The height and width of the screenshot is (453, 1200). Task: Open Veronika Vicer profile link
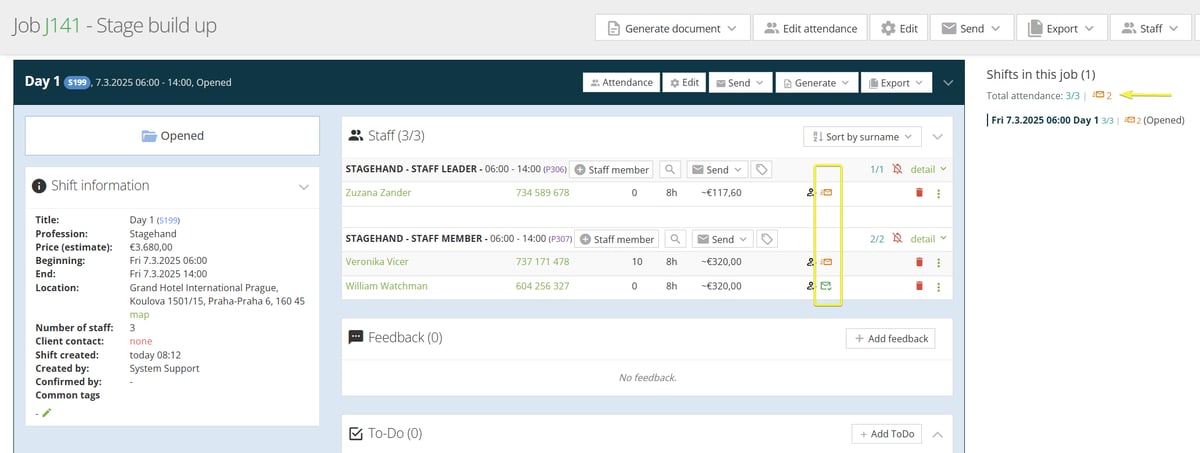(x=377, y=261)
